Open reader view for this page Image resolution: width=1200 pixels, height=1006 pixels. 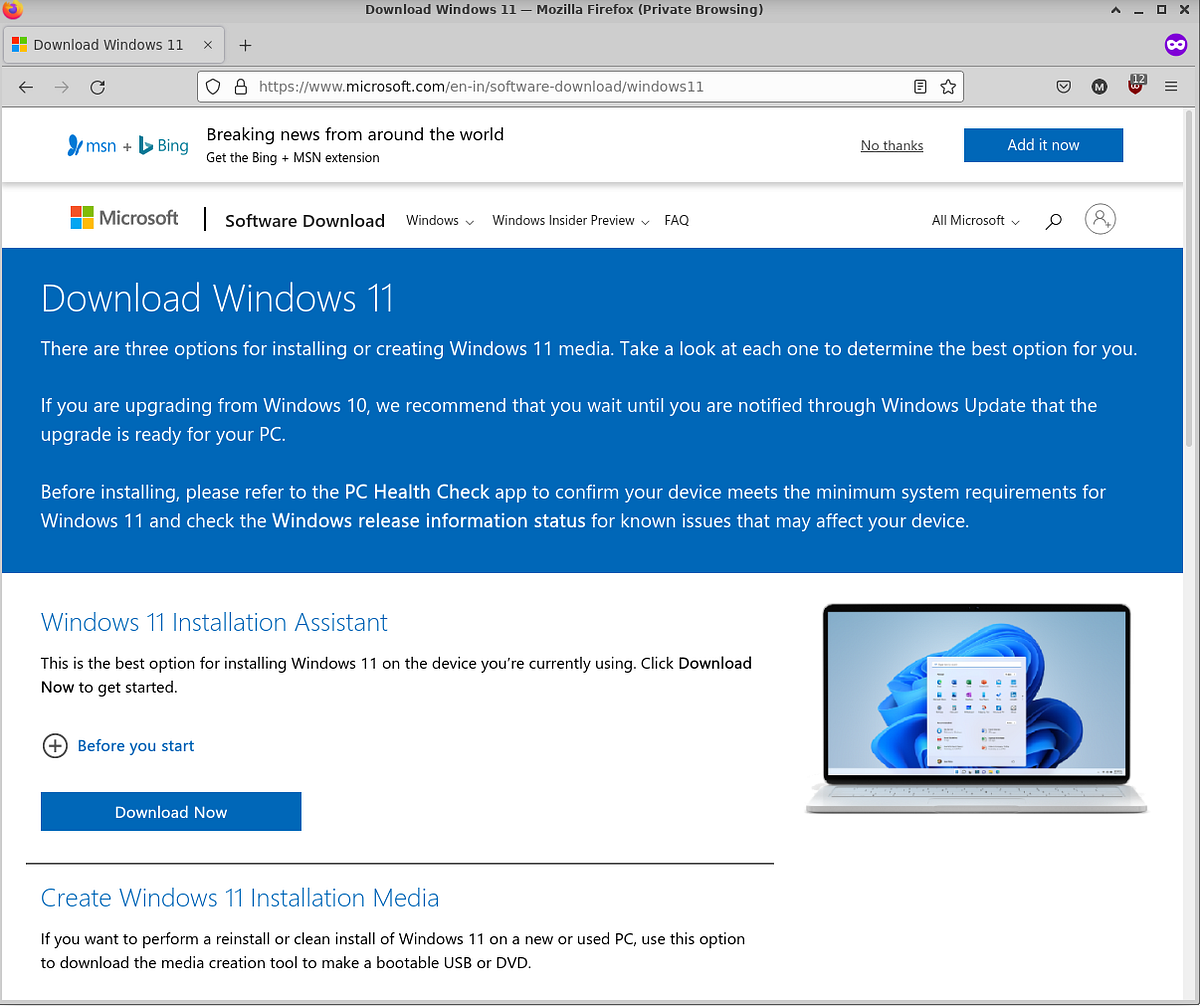(919, 87)
